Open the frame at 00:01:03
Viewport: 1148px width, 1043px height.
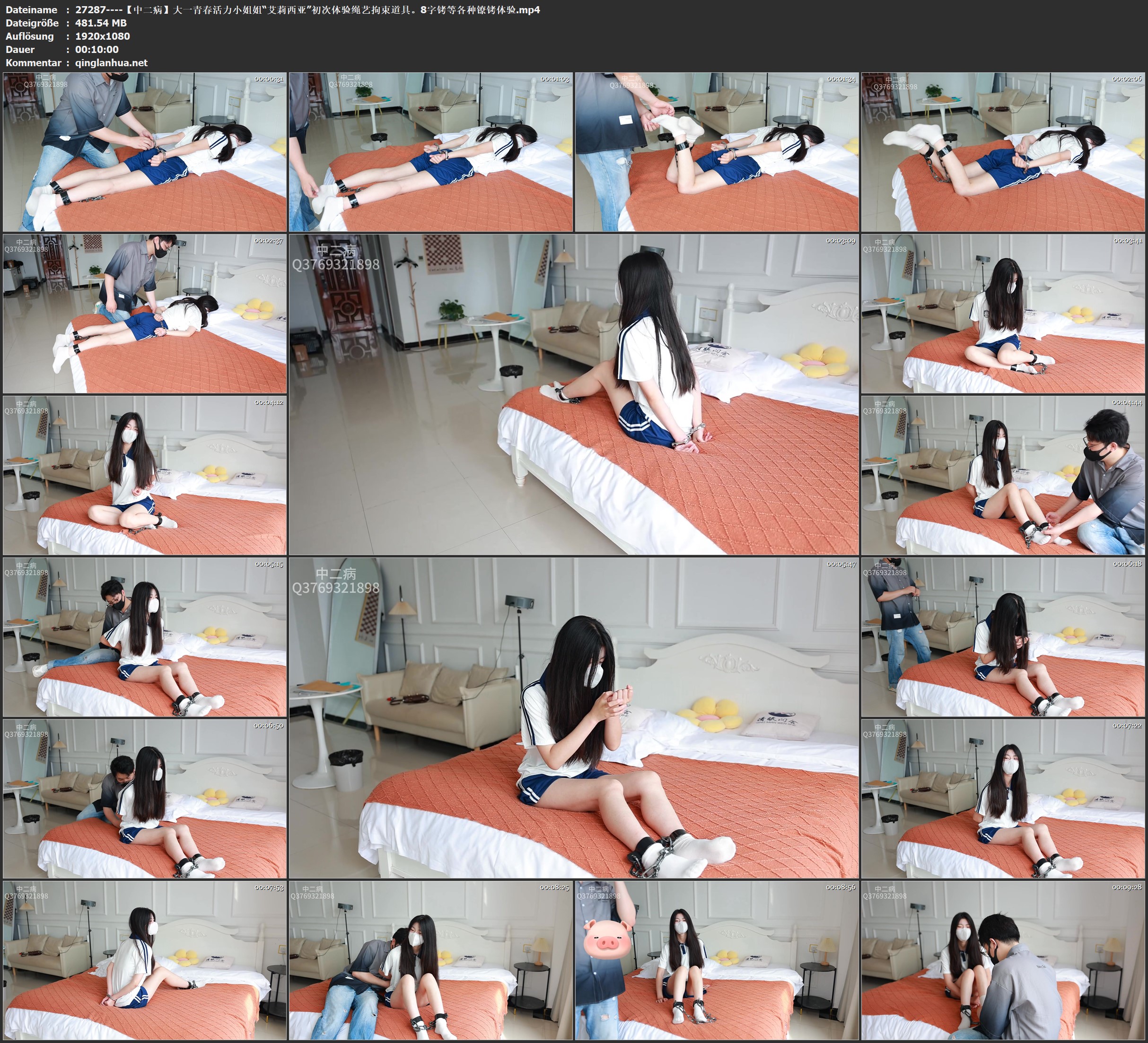[x=431, y=152]
